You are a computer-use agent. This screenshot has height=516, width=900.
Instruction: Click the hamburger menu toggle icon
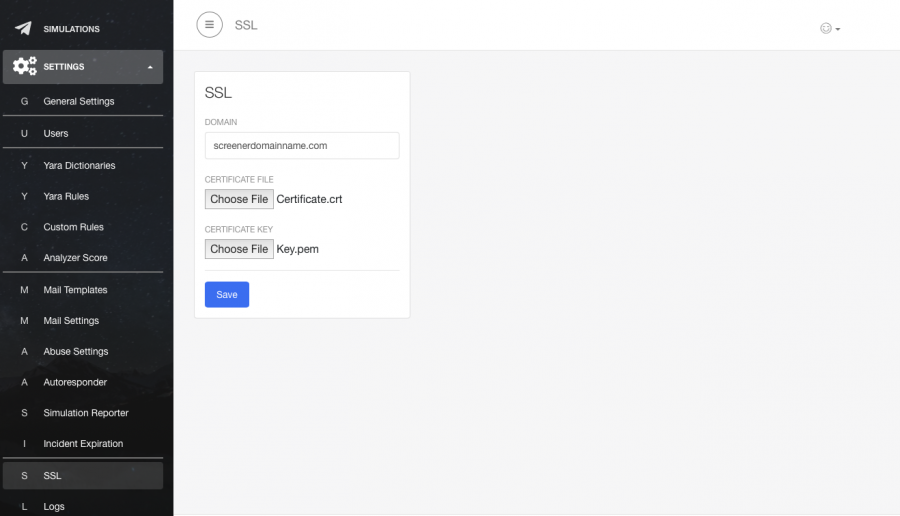click(209, 25)
